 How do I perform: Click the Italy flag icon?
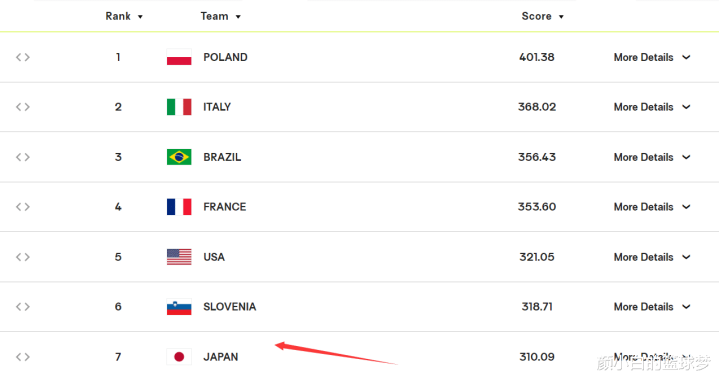[x=179, y=107]
